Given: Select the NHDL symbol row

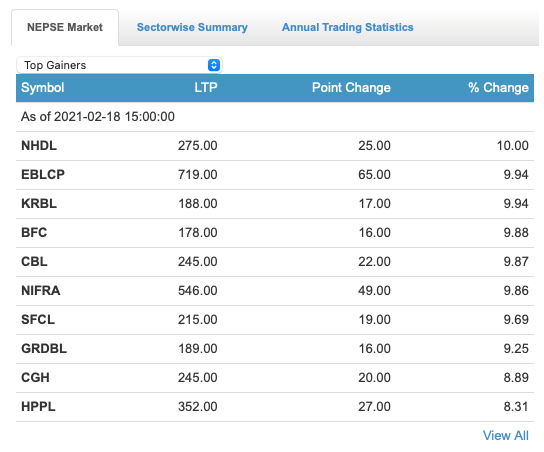Looking at the screenshot, I should click(275, 146).
